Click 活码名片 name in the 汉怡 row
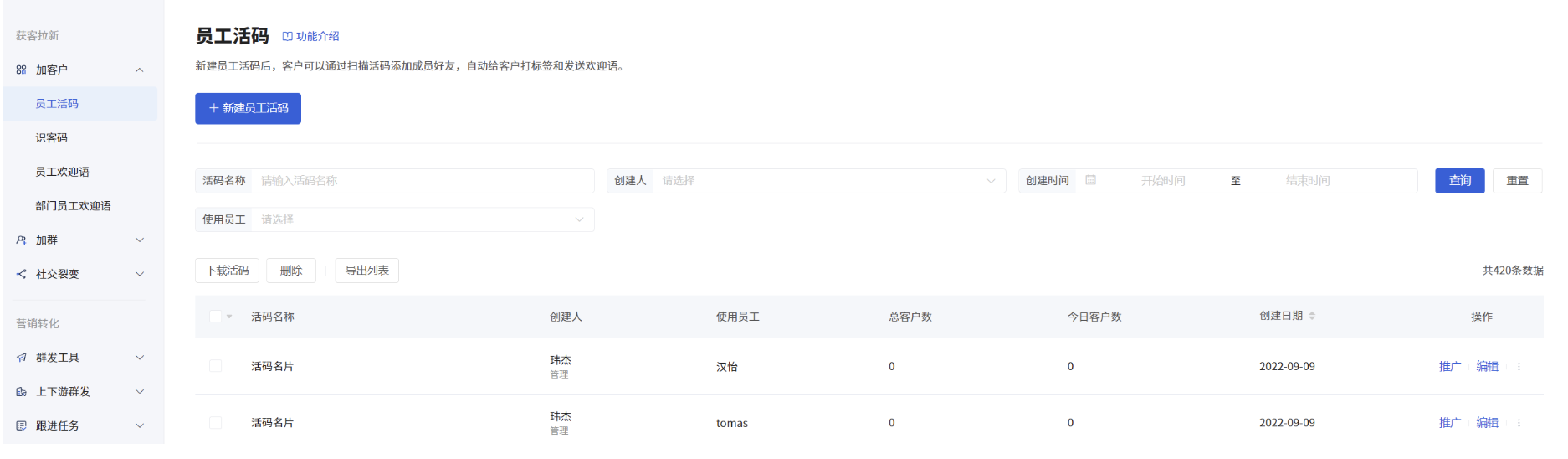This screenshot has height=459, width=1568. 272,366
